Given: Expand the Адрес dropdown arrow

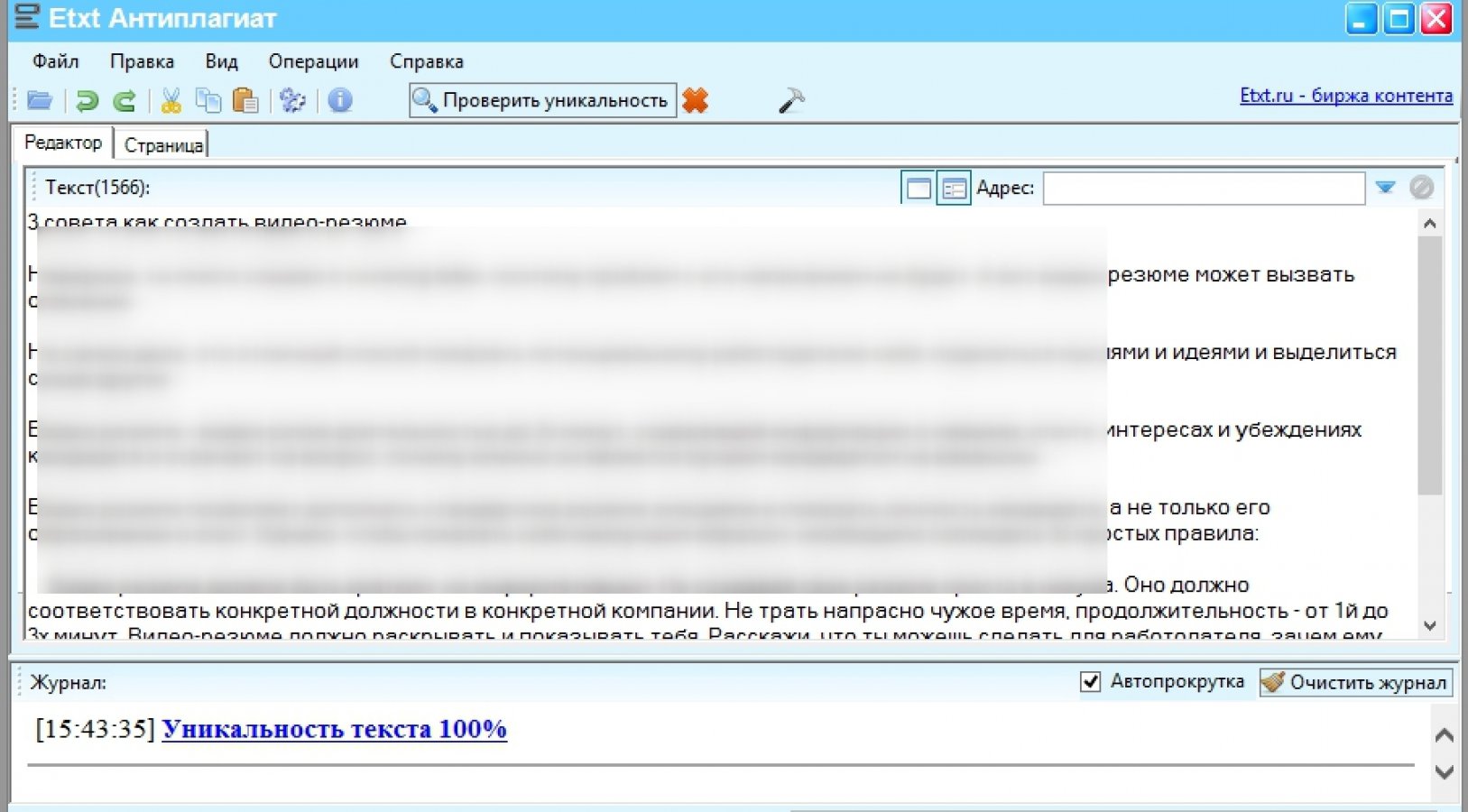Looking at the screenshot, I should [1386, 188].
